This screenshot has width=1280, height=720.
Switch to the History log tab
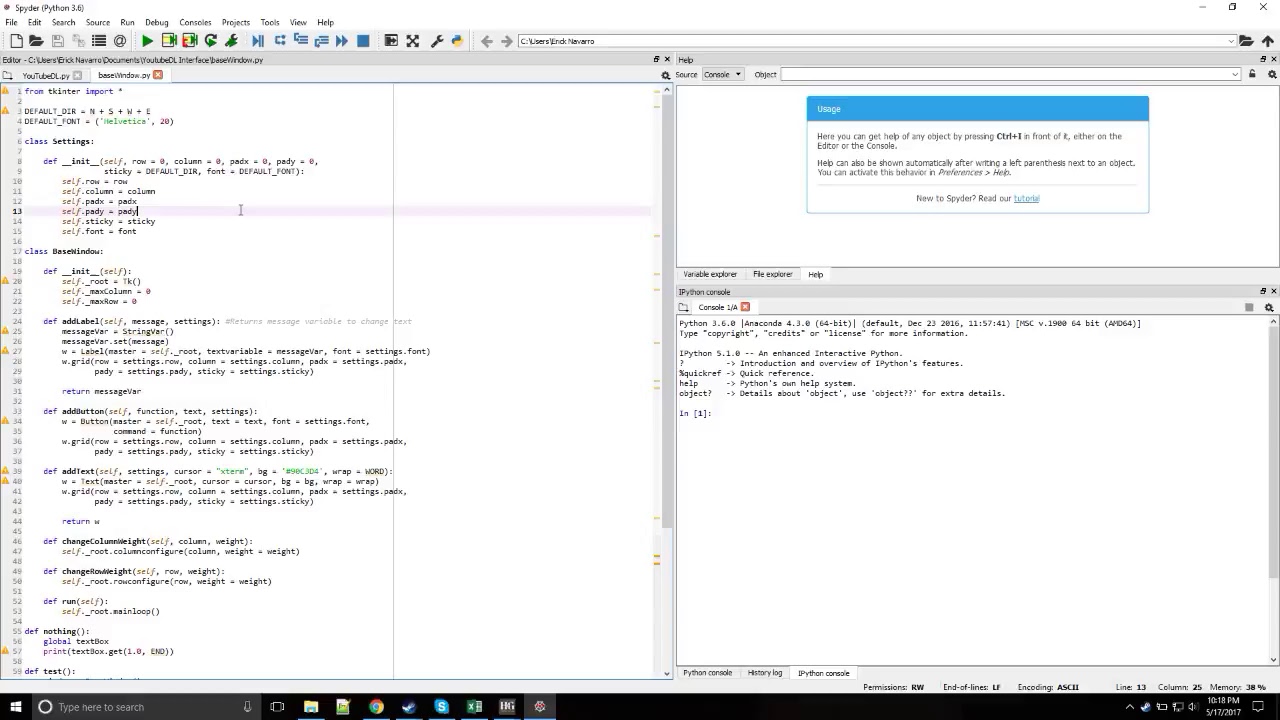[765, 673]
